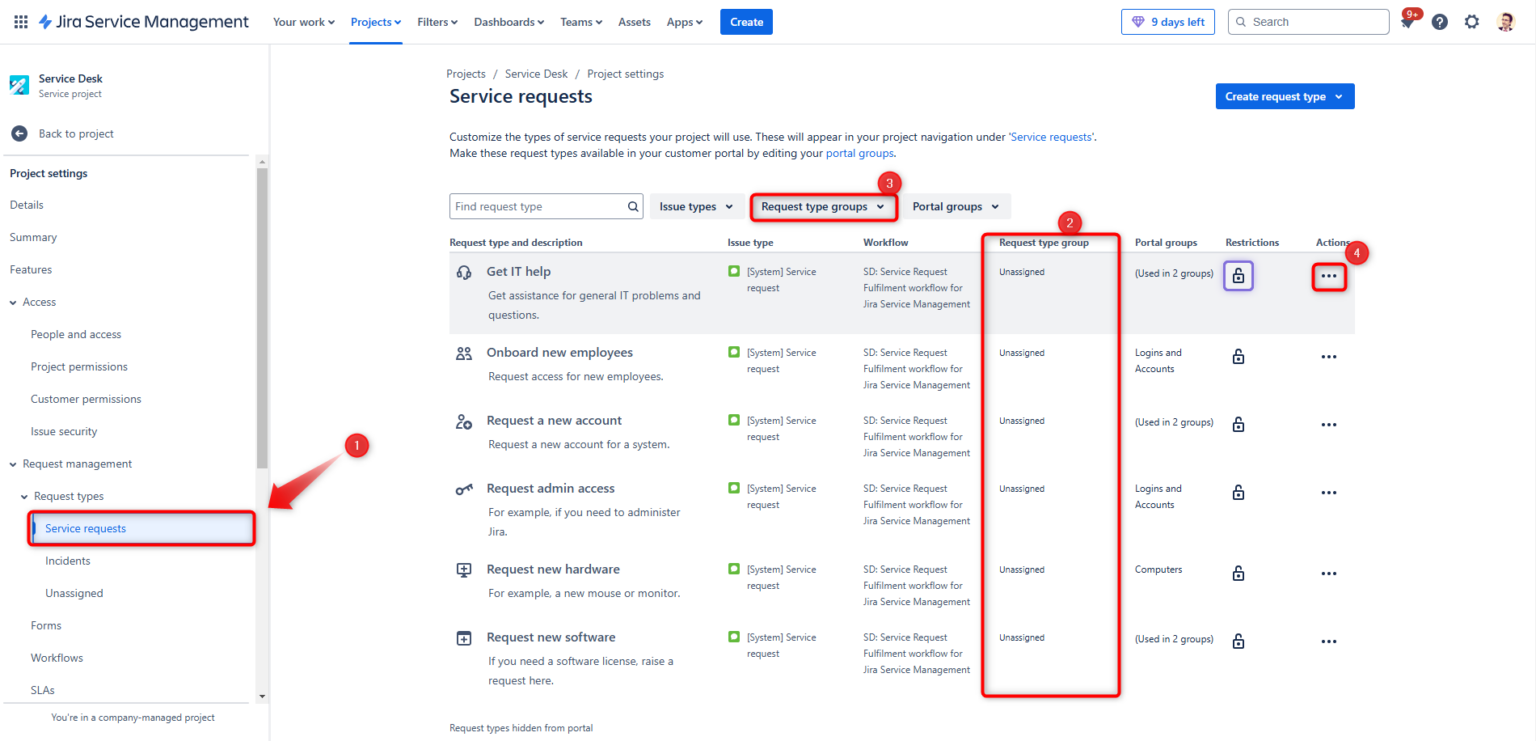Open the Request type groups filter dropdown
1536x741 pixels.
pyautogui.click(x=822, y=206)
